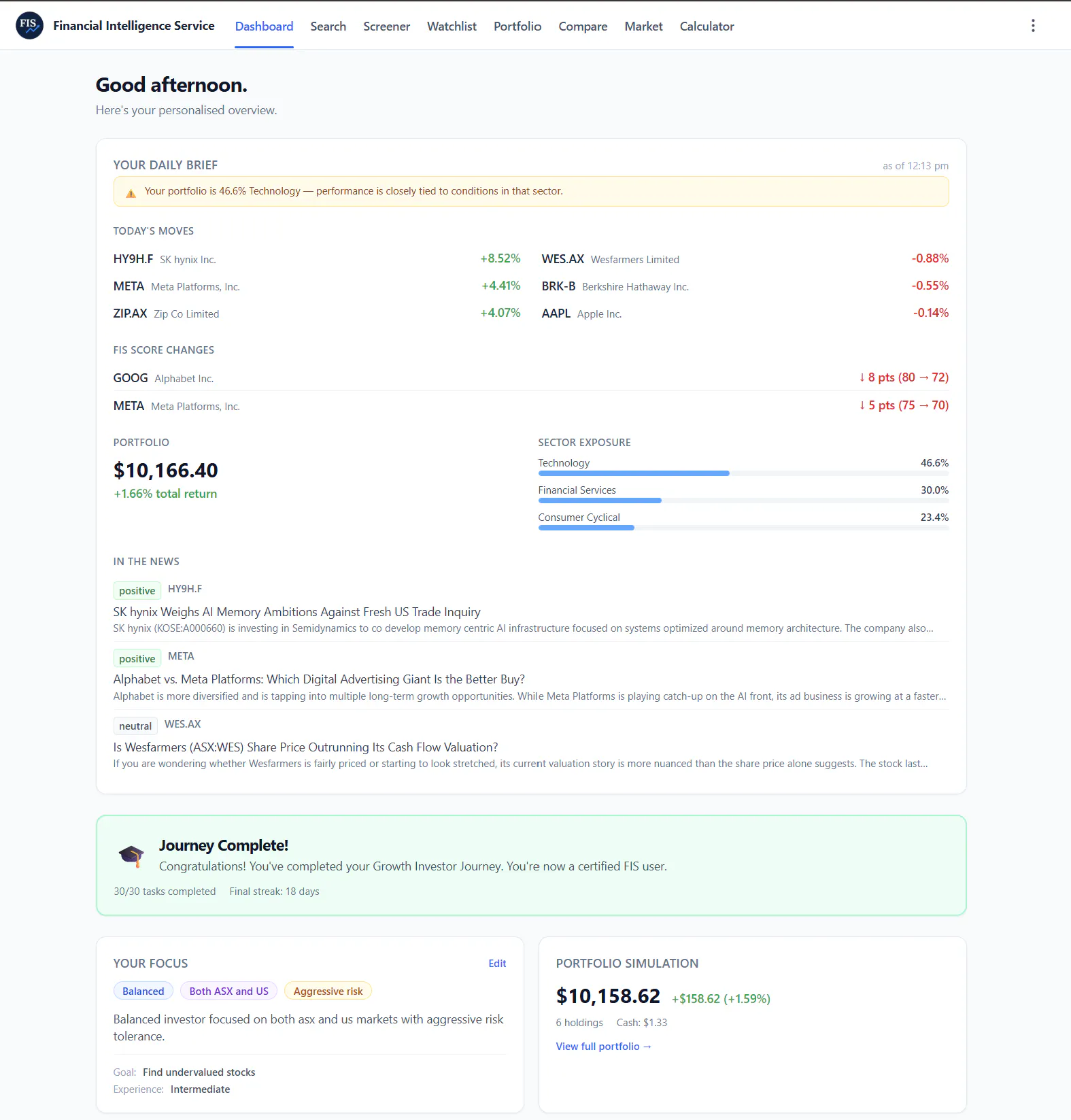
Task: Open Alphabet vs. Meta Platforms news headline
Action: 319,679
